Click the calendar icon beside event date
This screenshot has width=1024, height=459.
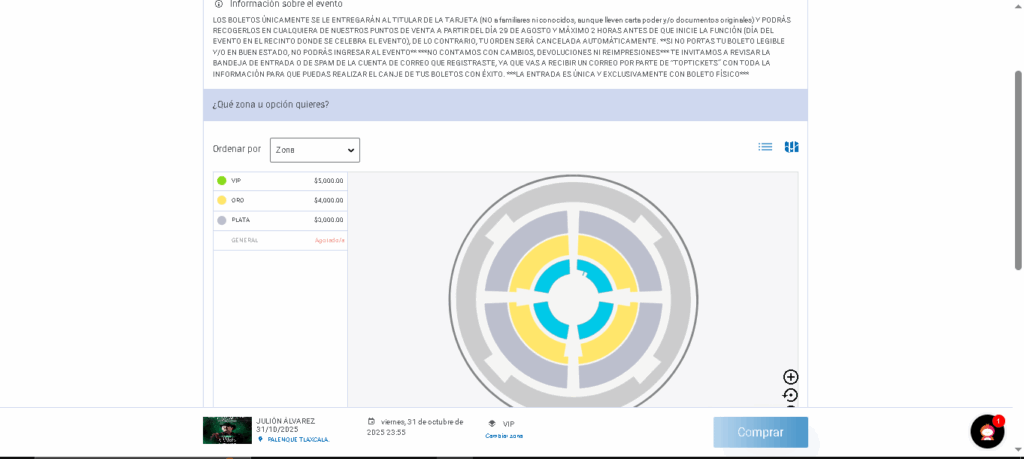[372, 421]
